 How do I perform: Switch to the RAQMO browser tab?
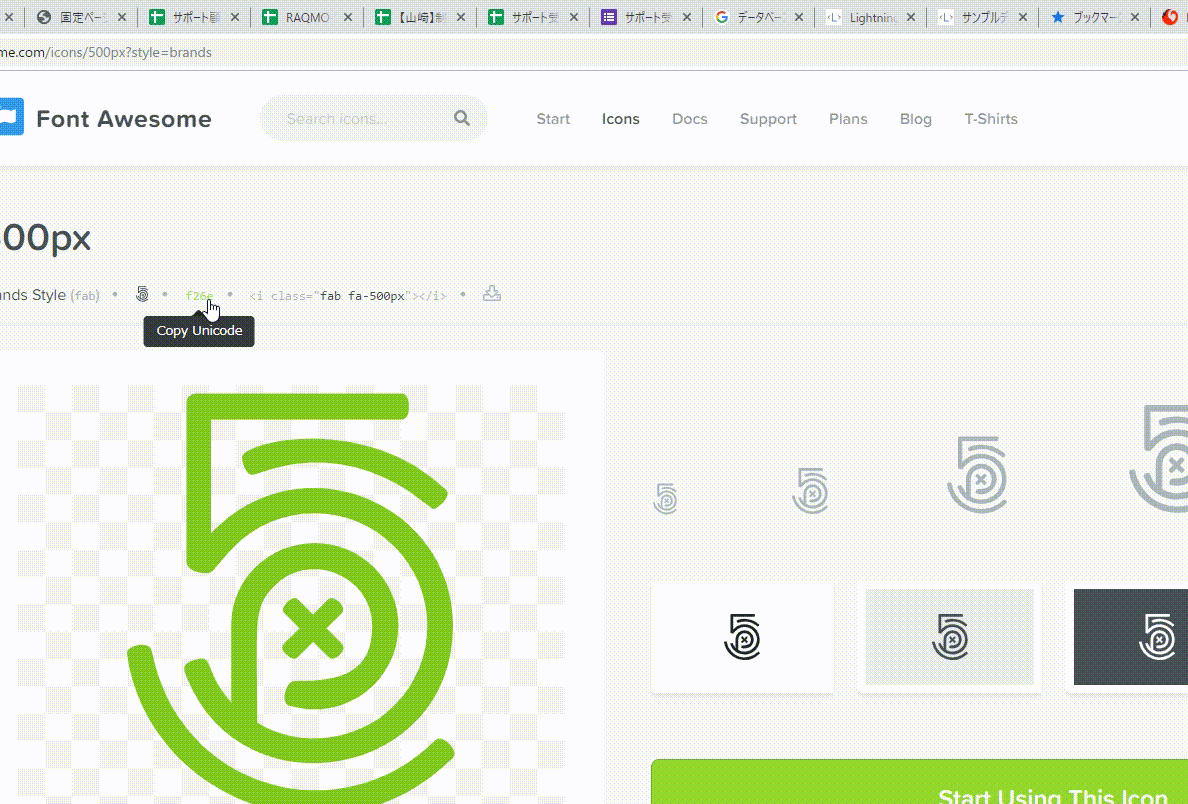(x=307, y=17)
